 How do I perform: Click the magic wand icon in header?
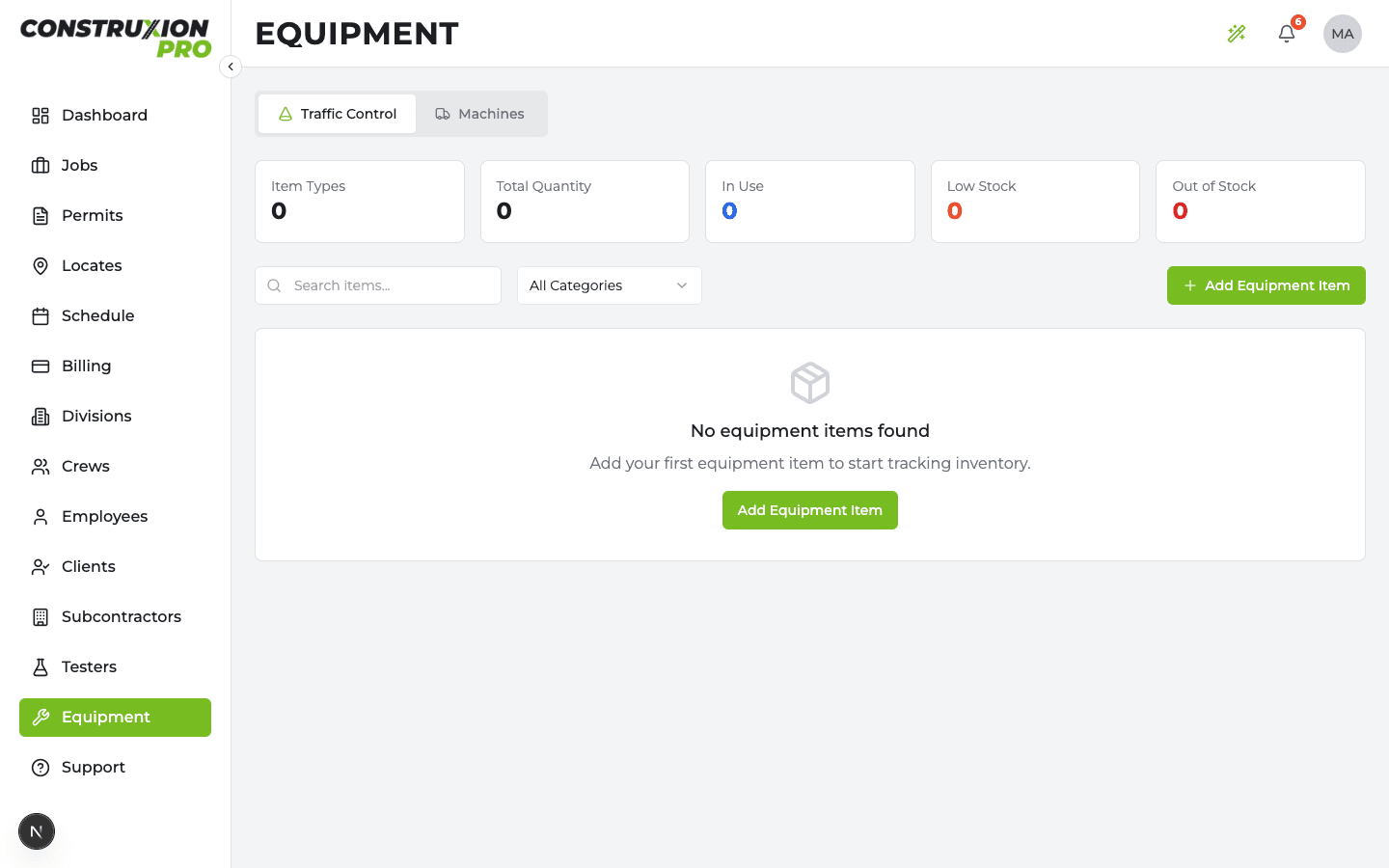(x=1237, y=34)
